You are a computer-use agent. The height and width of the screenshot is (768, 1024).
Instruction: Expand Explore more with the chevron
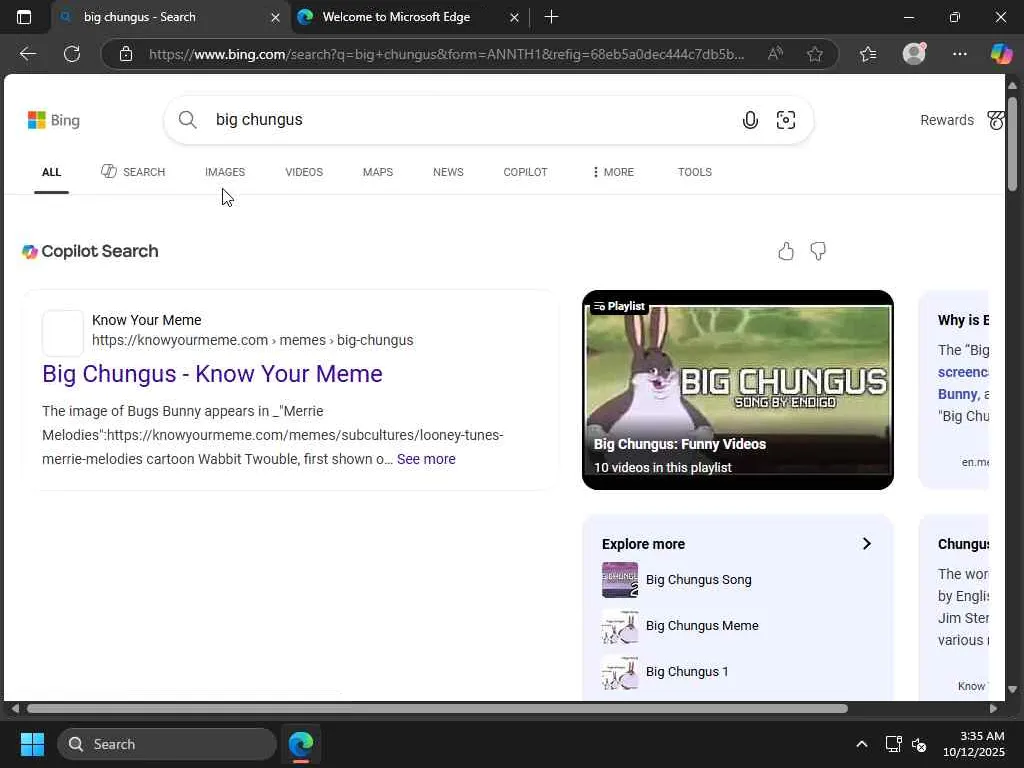[x=867, y=543]
